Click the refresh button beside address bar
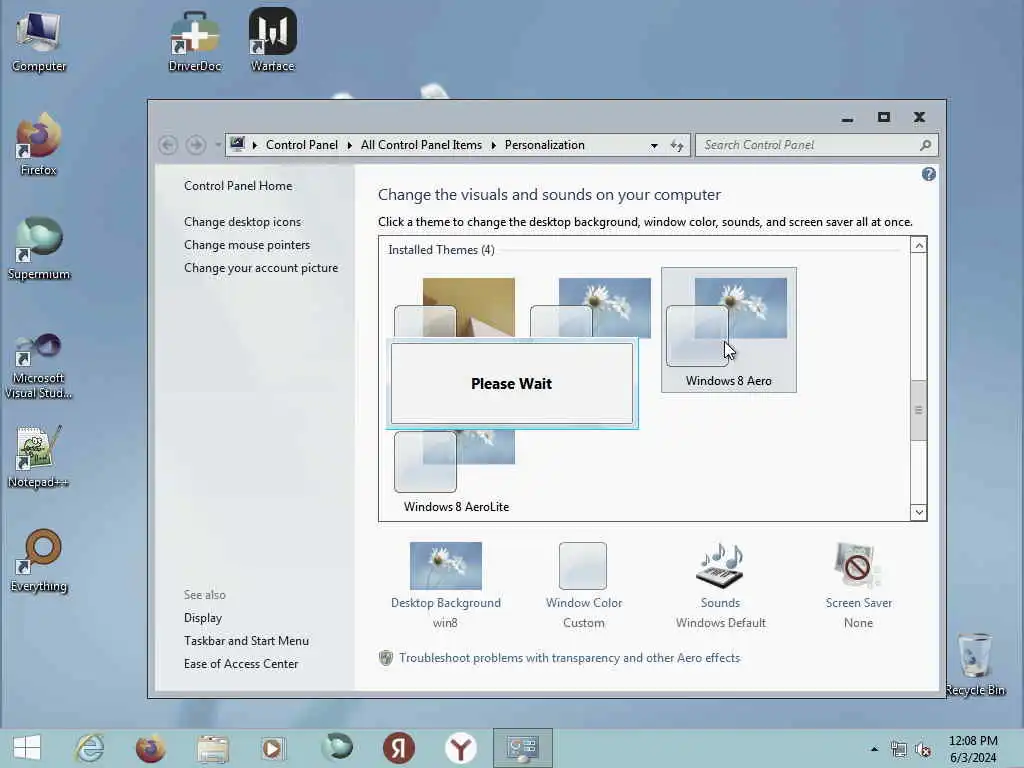This screenshot has width=1024, height=768. tap(677, 145)
